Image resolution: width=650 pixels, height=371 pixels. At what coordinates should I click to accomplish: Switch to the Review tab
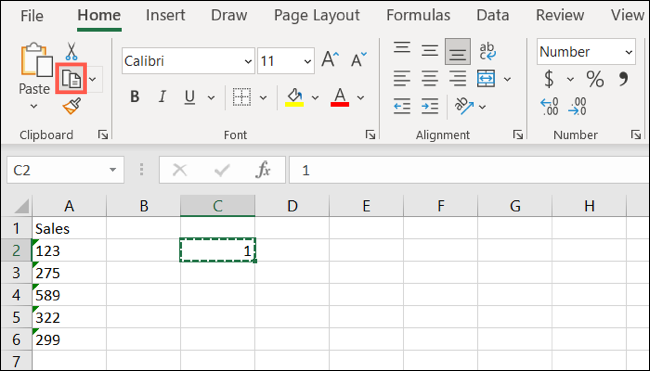(560, 15)
